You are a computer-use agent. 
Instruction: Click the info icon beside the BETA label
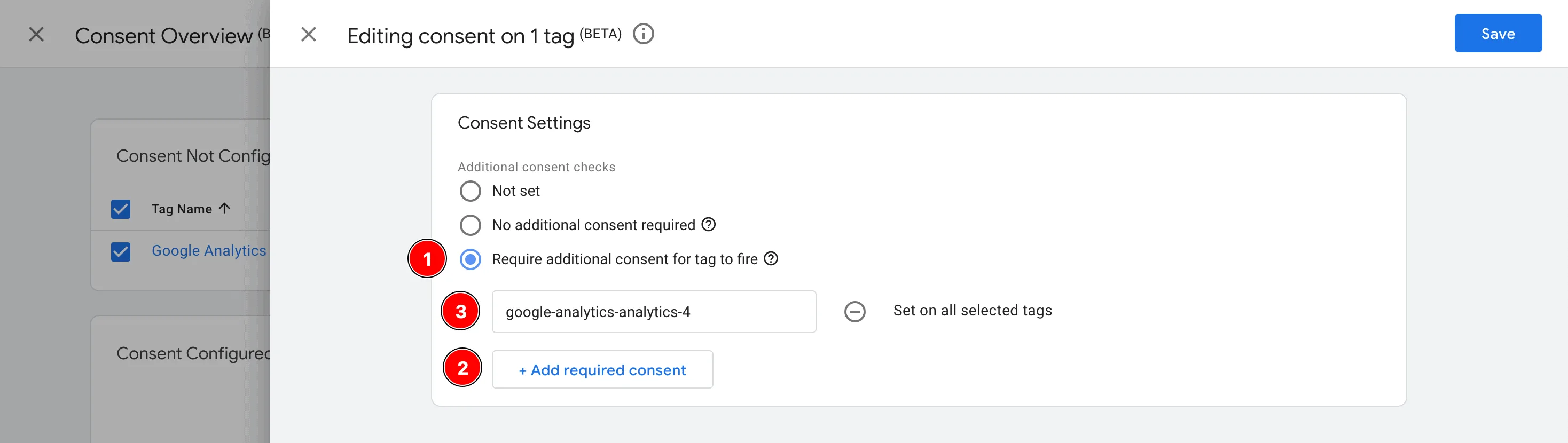[x=643, y=34]
